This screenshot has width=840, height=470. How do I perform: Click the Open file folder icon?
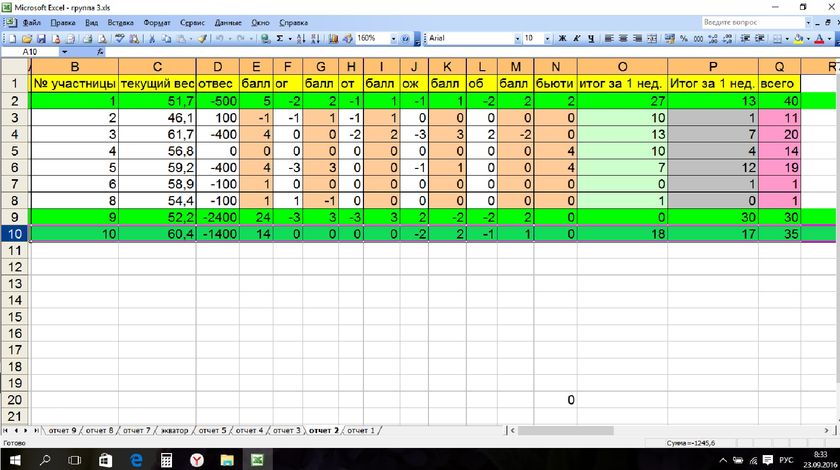[x=27, y=39]
